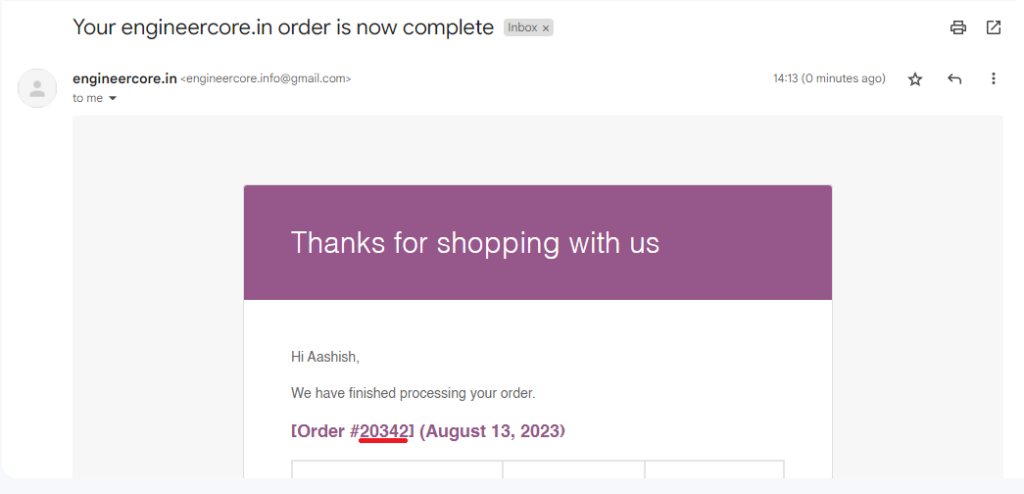Remove the Inbox label with its x
The width and height of the screenshot is (1024, 494).
546,28
